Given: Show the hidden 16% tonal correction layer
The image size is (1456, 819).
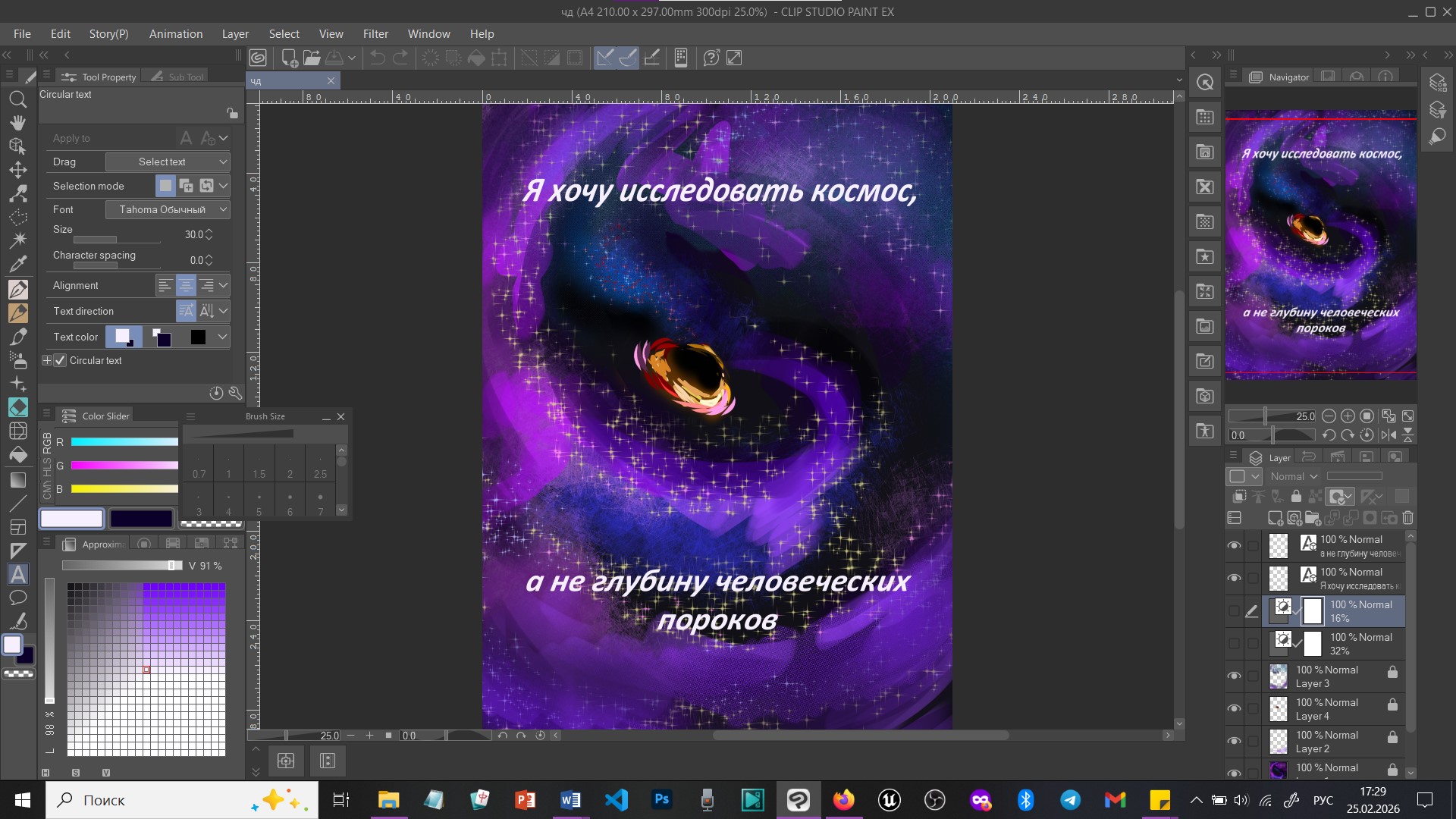Looking at the screenshot, I should coord(1234,611).
